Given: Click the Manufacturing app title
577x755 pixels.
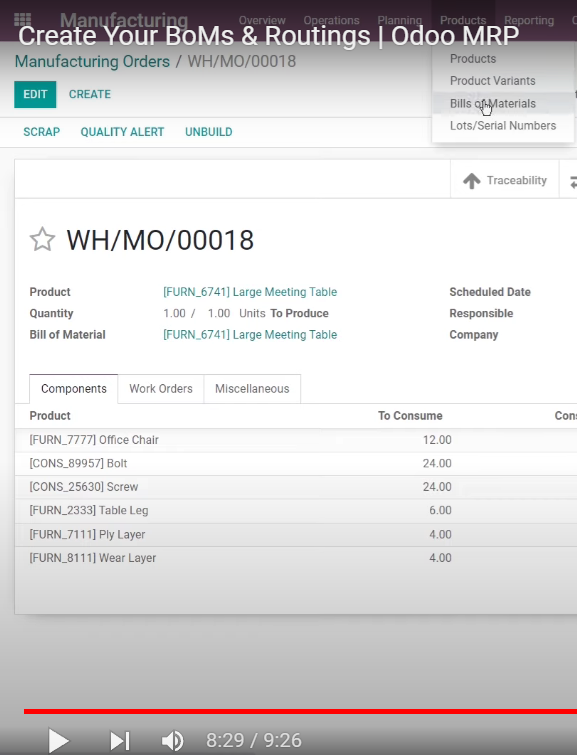Looking at the screenshot, I should pos(124,20).
